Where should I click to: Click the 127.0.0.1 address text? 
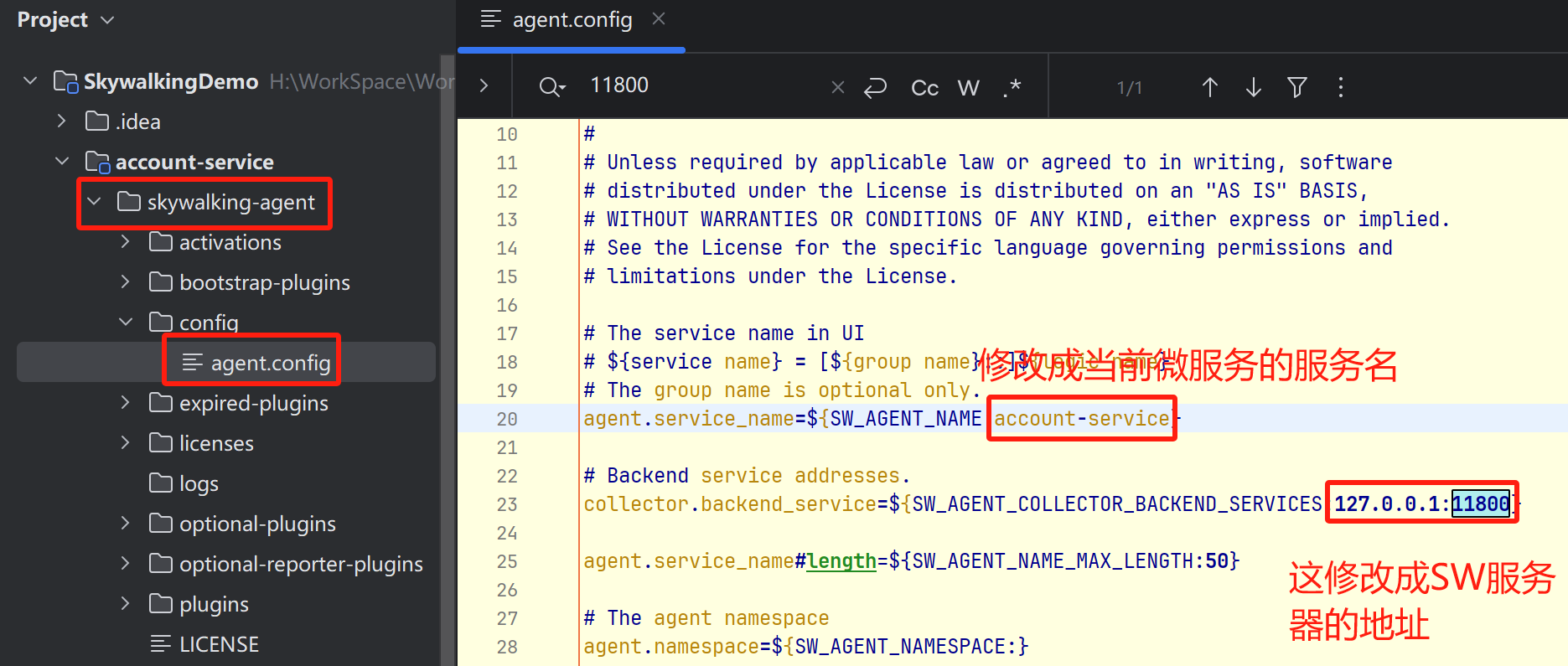(x=1387, y=503)
